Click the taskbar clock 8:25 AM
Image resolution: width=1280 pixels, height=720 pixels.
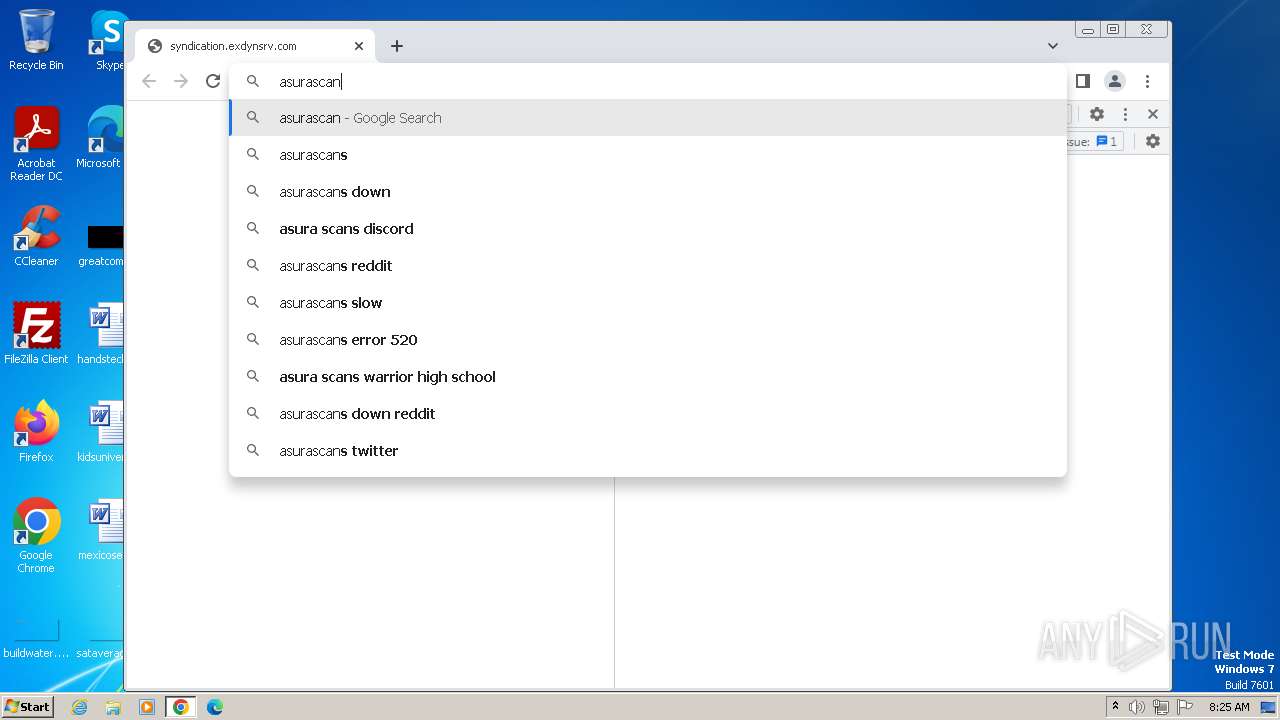[1229, 707]
